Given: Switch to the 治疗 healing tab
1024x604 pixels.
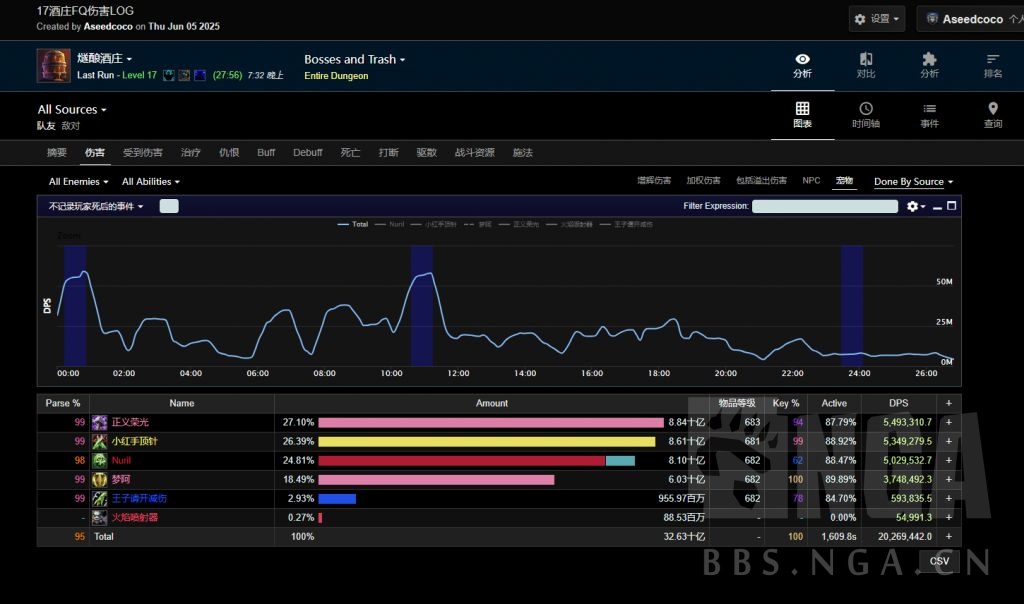Looking at the screenshot, I should (190, 153).
